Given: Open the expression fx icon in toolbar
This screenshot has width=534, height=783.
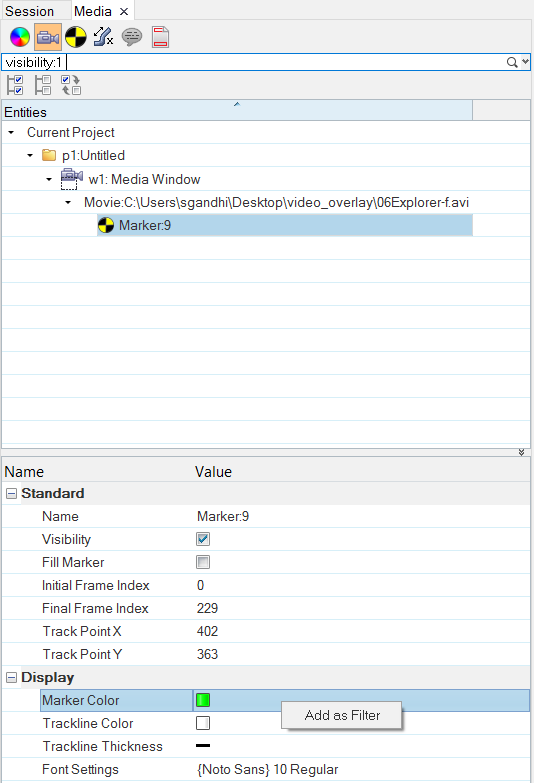Looking at the screenshot, I should coord(103,37).
